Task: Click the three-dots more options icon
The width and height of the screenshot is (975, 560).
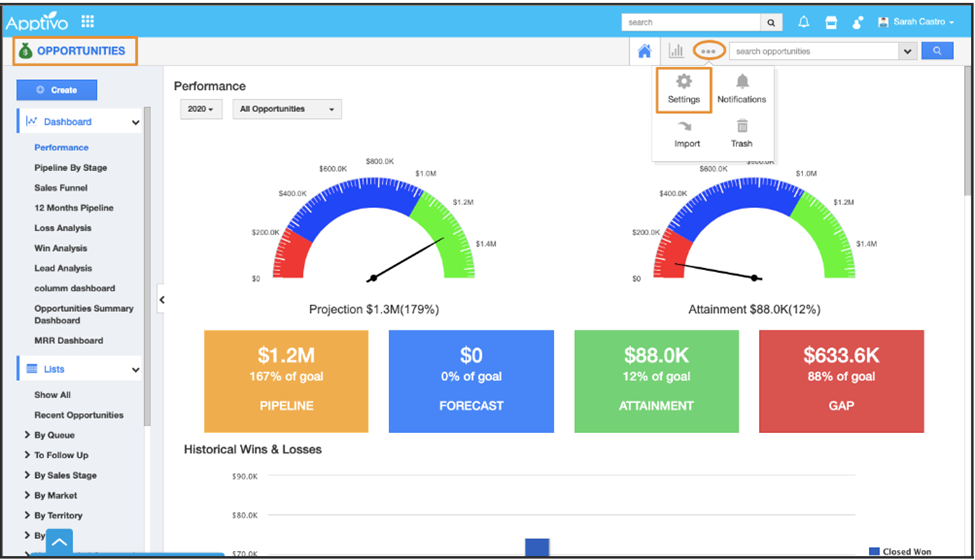Action: [709, 51]
